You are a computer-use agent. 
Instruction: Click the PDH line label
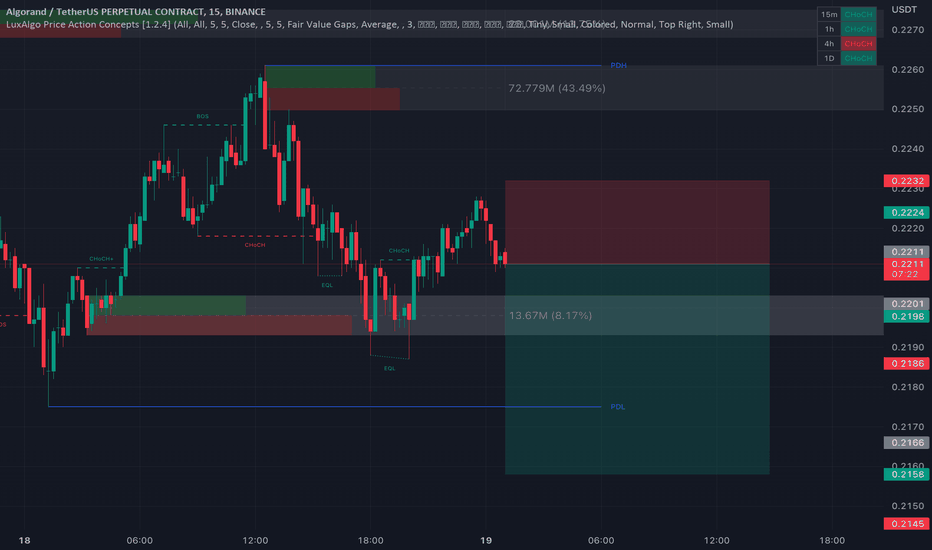pos(618,65)
